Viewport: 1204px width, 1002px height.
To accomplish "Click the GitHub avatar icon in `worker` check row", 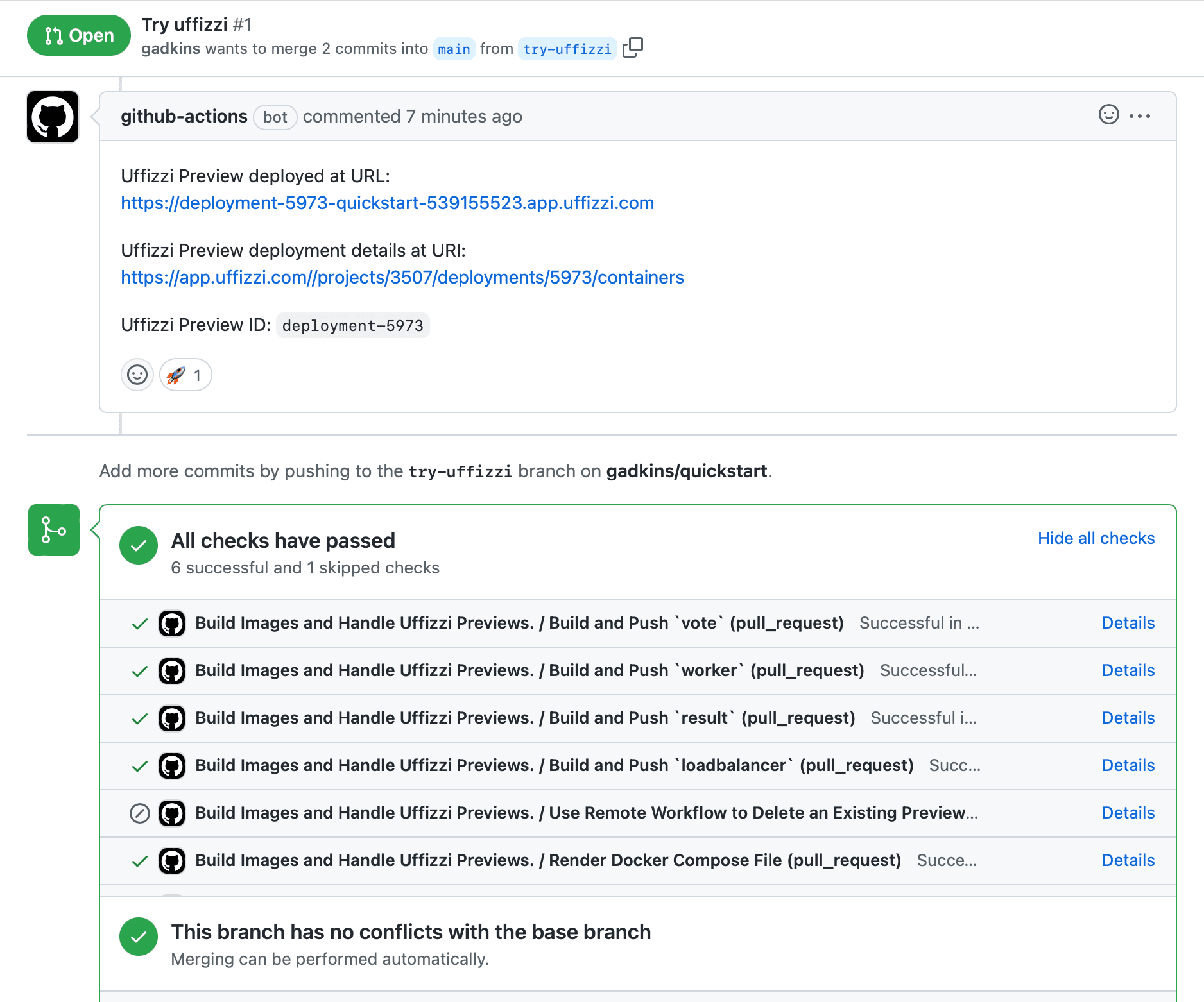I will tap(172, 671).
